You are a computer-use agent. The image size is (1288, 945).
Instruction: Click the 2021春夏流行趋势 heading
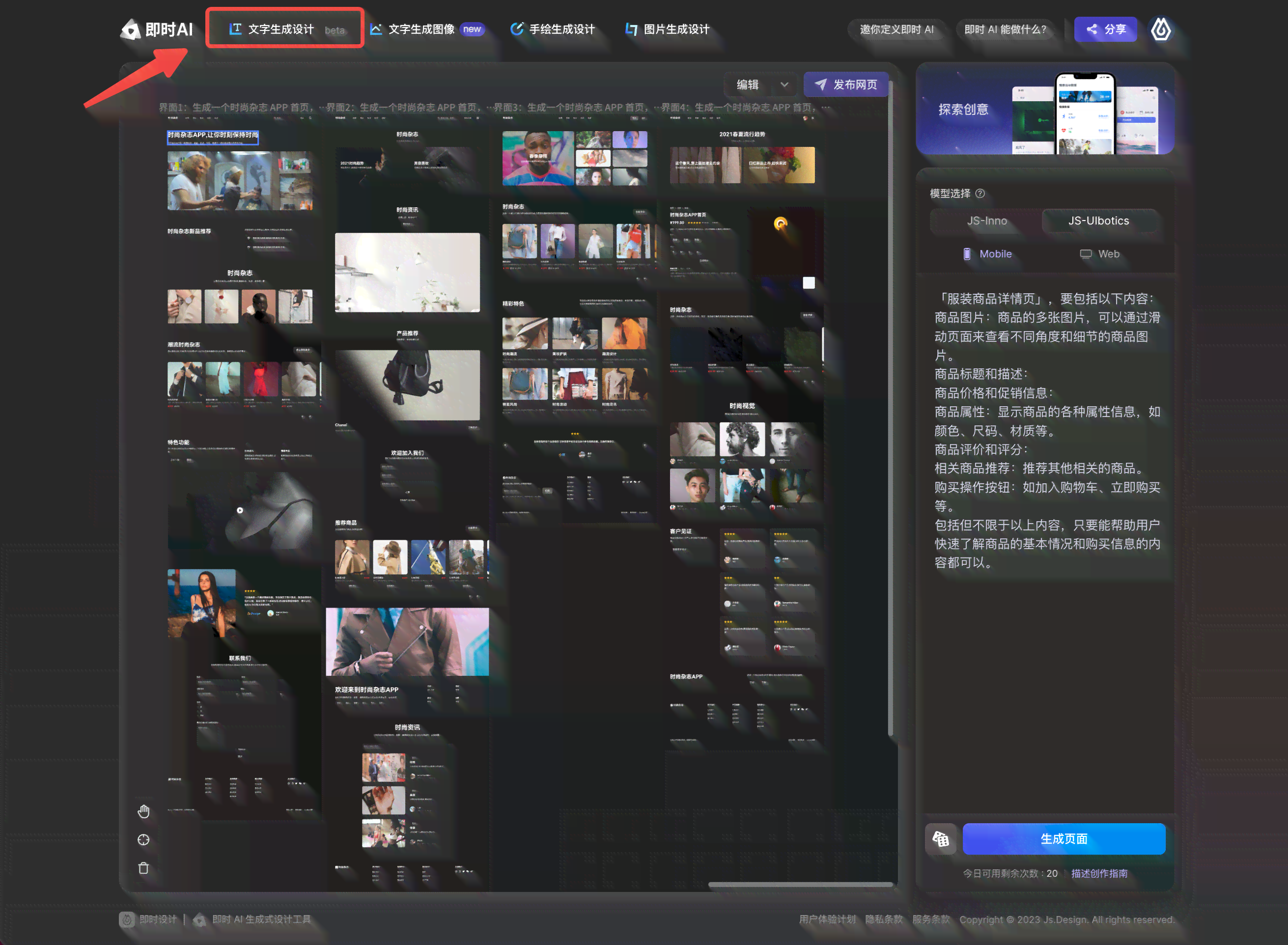coord(742,135)
